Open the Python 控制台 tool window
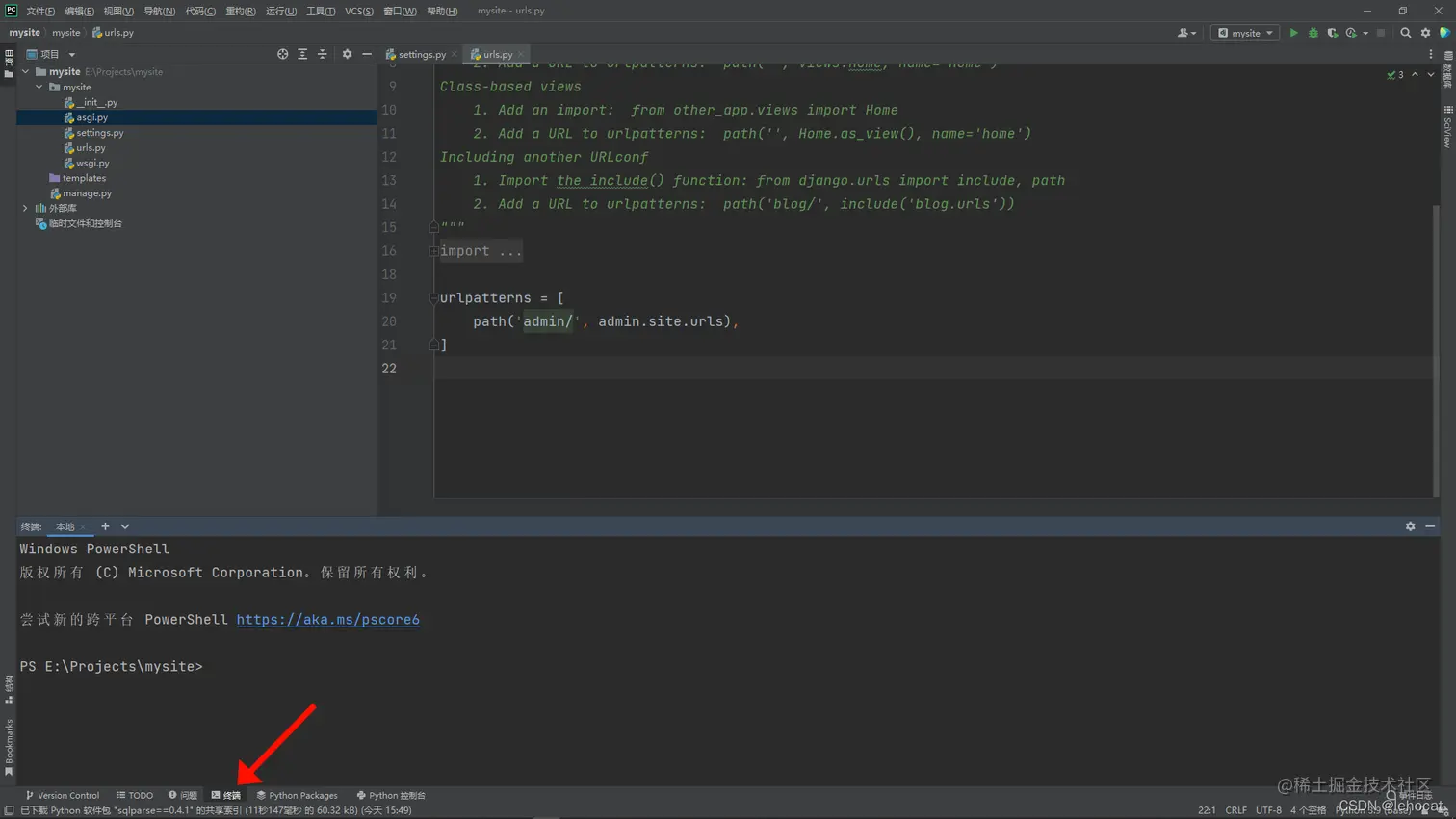 tap(391, 795)
